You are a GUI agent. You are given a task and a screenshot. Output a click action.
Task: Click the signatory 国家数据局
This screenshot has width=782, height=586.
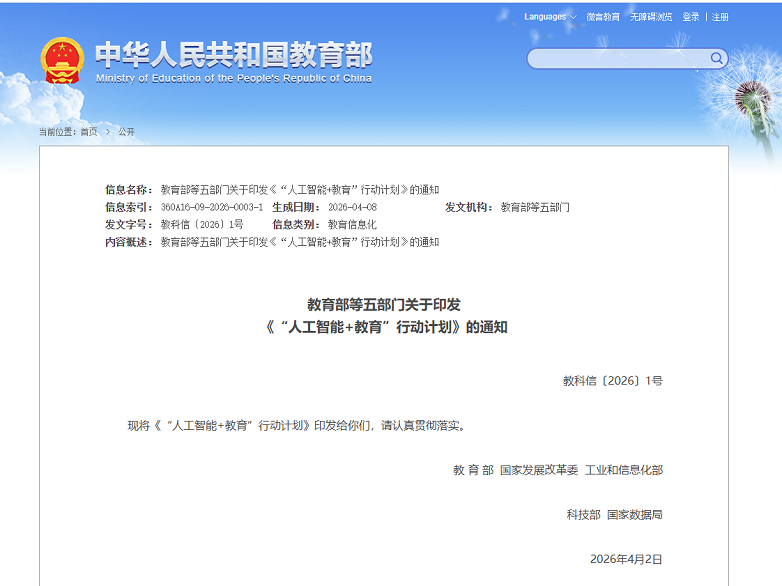tap(634, 515)
